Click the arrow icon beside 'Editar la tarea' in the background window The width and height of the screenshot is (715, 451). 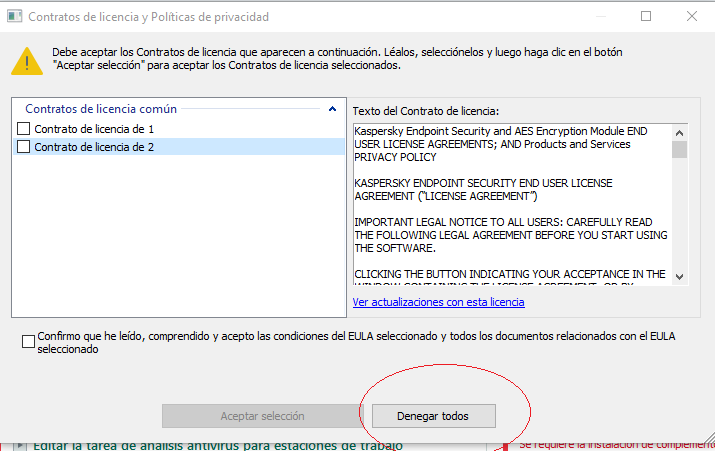(20, 446)
